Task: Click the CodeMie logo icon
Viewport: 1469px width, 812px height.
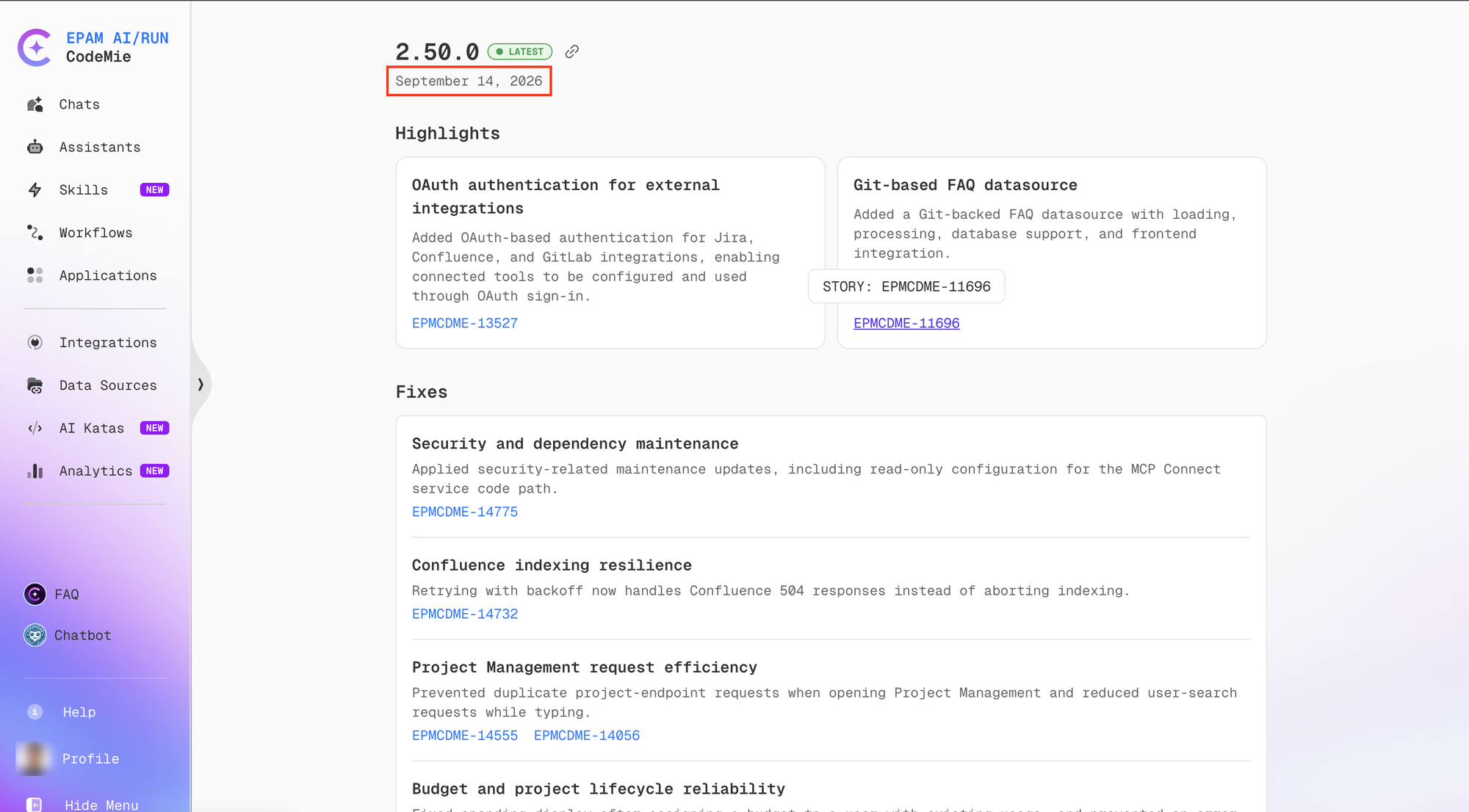Action: coord(35,48)
